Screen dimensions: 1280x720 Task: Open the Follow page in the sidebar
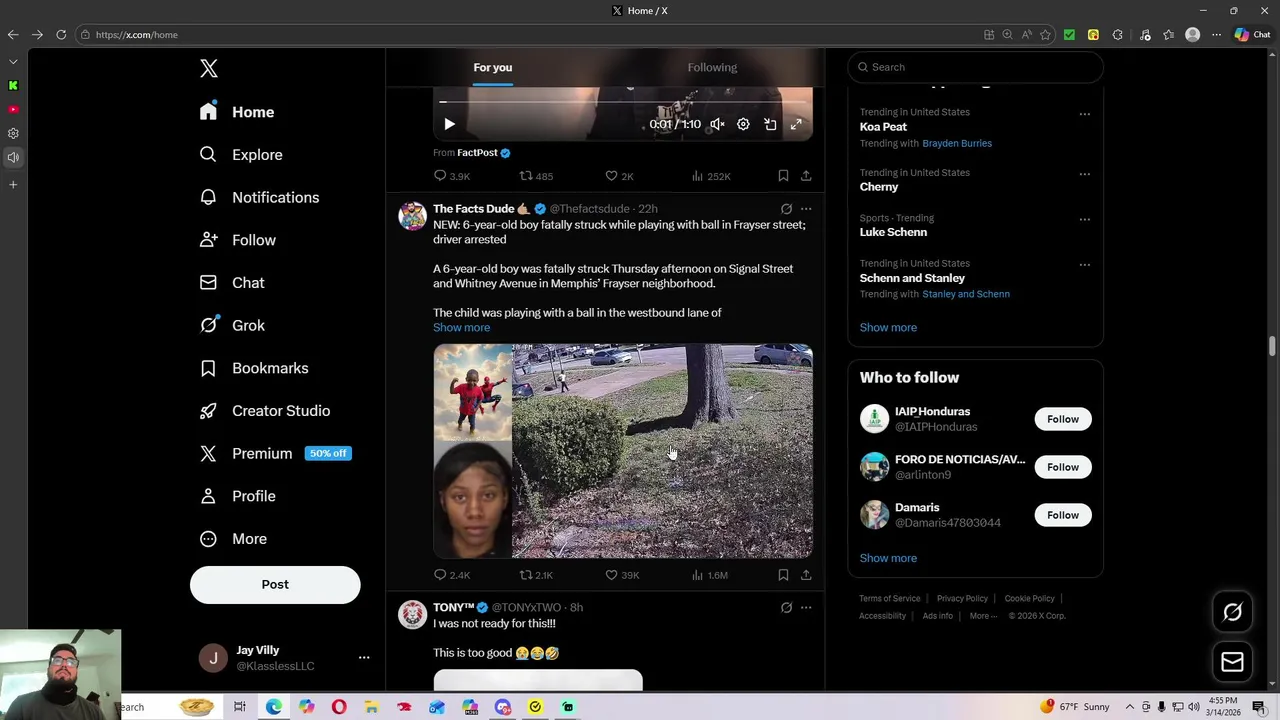tap(238, 240)
